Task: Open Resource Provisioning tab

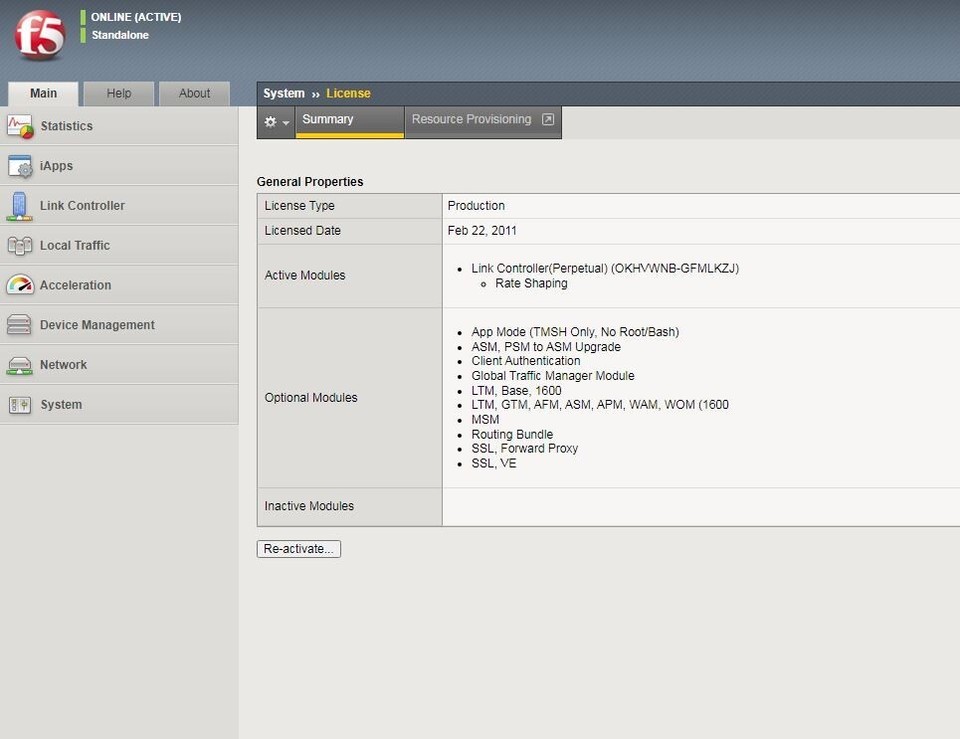Action: point(471,120)
